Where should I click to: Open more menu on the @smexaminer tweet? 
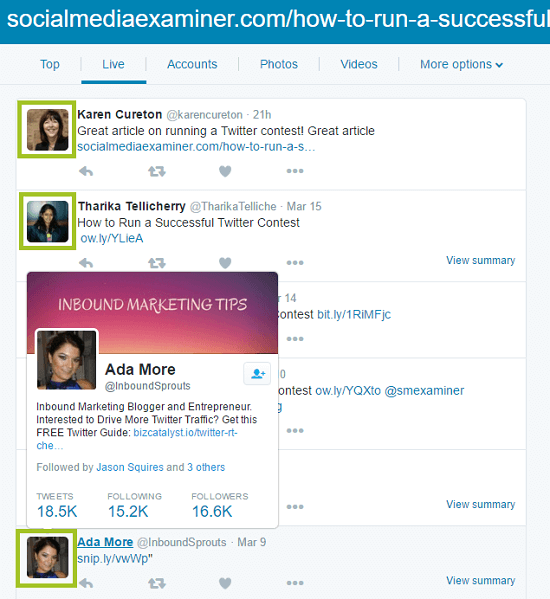(x=295, y=431)
